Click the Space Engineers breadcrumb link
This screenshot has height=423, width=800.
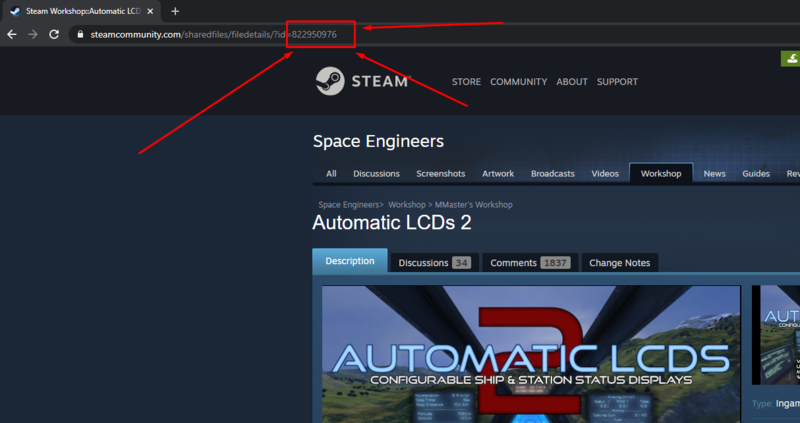click(x=350, y=204)
